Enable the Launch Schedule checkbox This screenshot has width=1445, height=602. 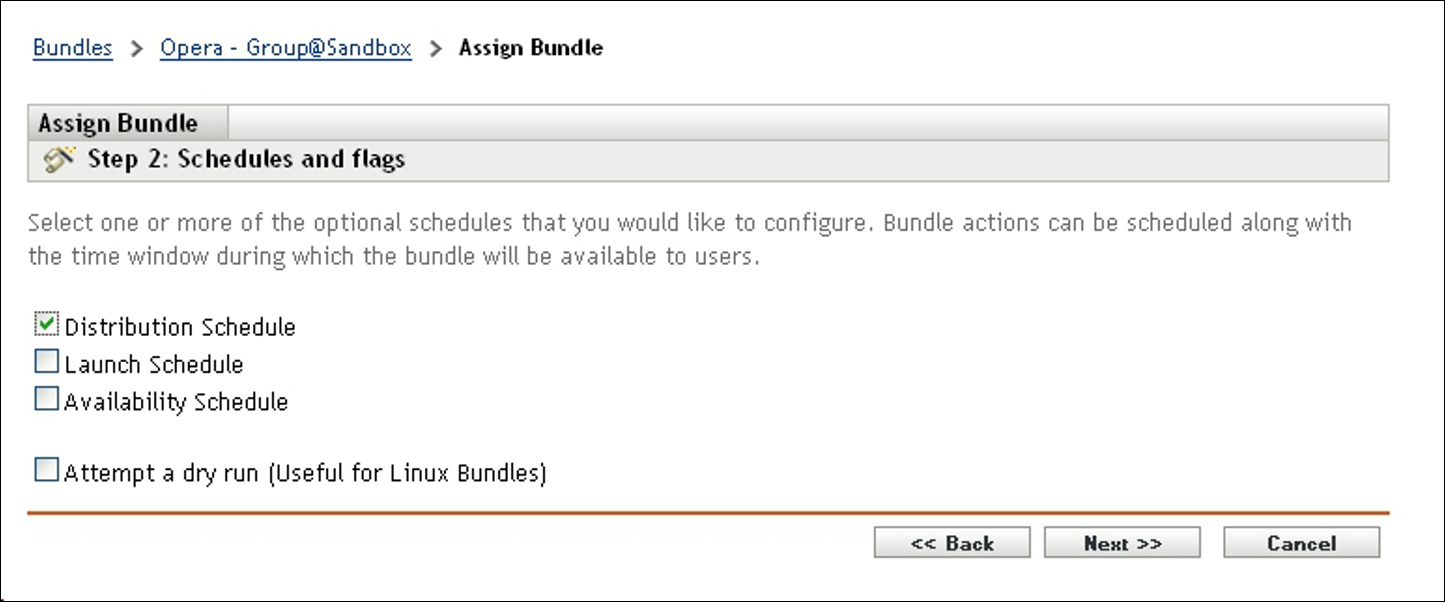(47, 362)
